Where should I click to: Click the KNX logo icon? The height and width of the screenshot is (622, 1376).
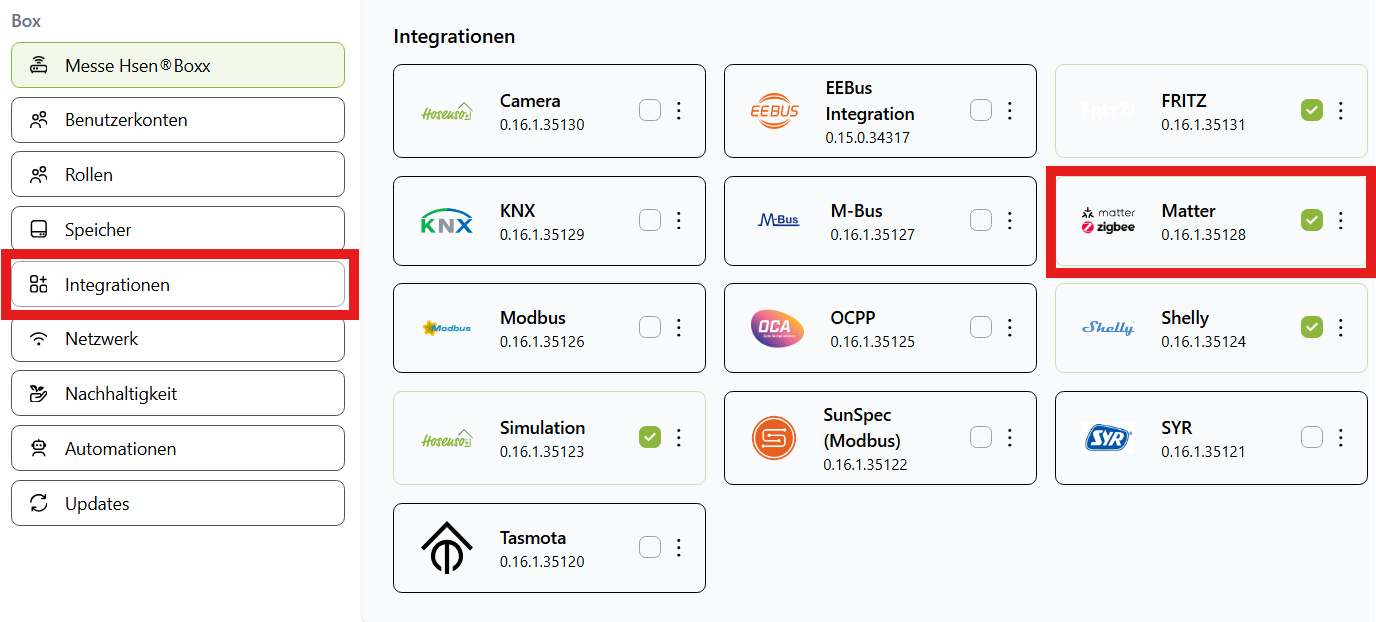446,222
